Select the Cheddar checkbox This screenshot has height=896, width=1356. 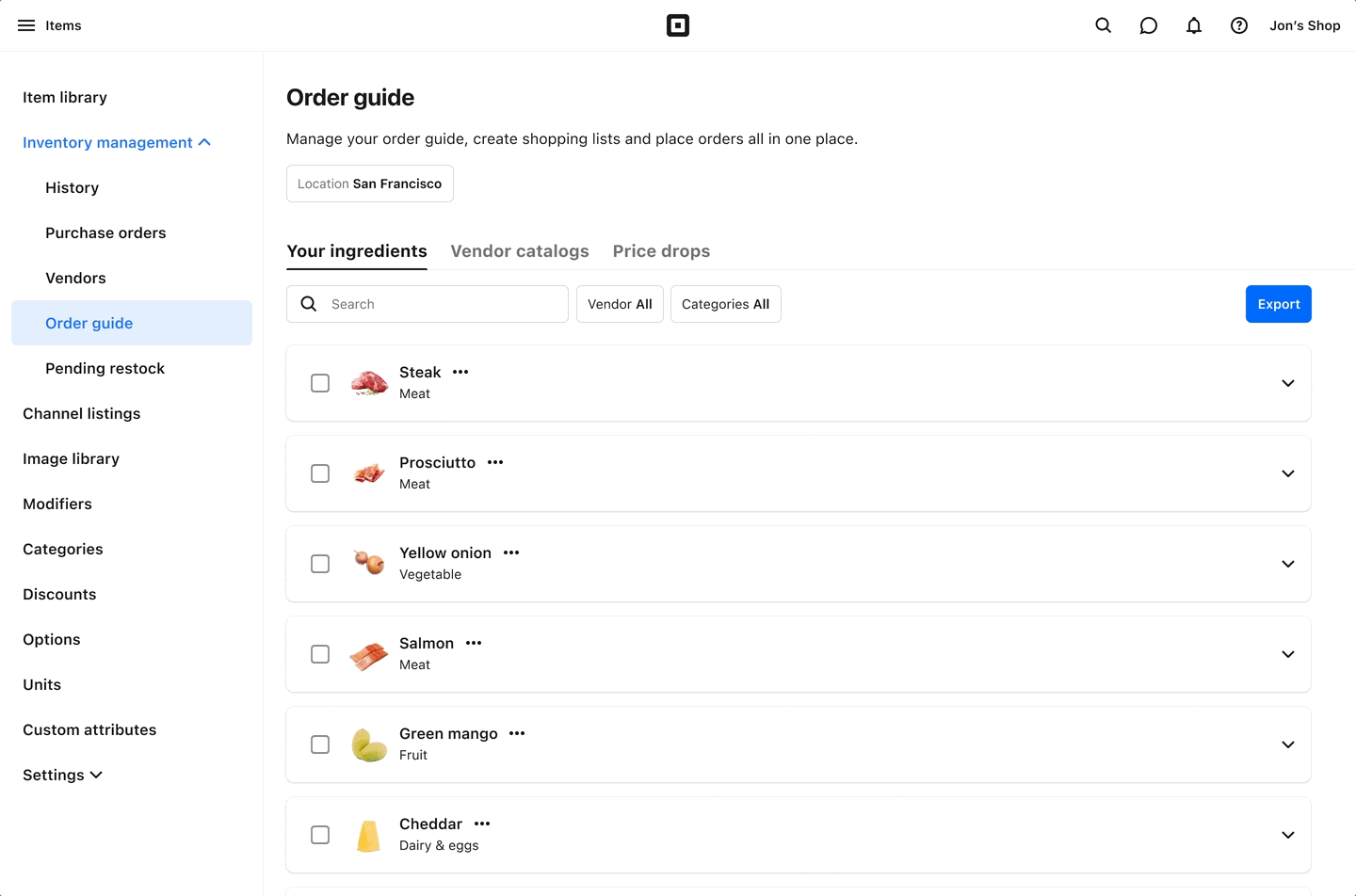(x=320, y=835)
